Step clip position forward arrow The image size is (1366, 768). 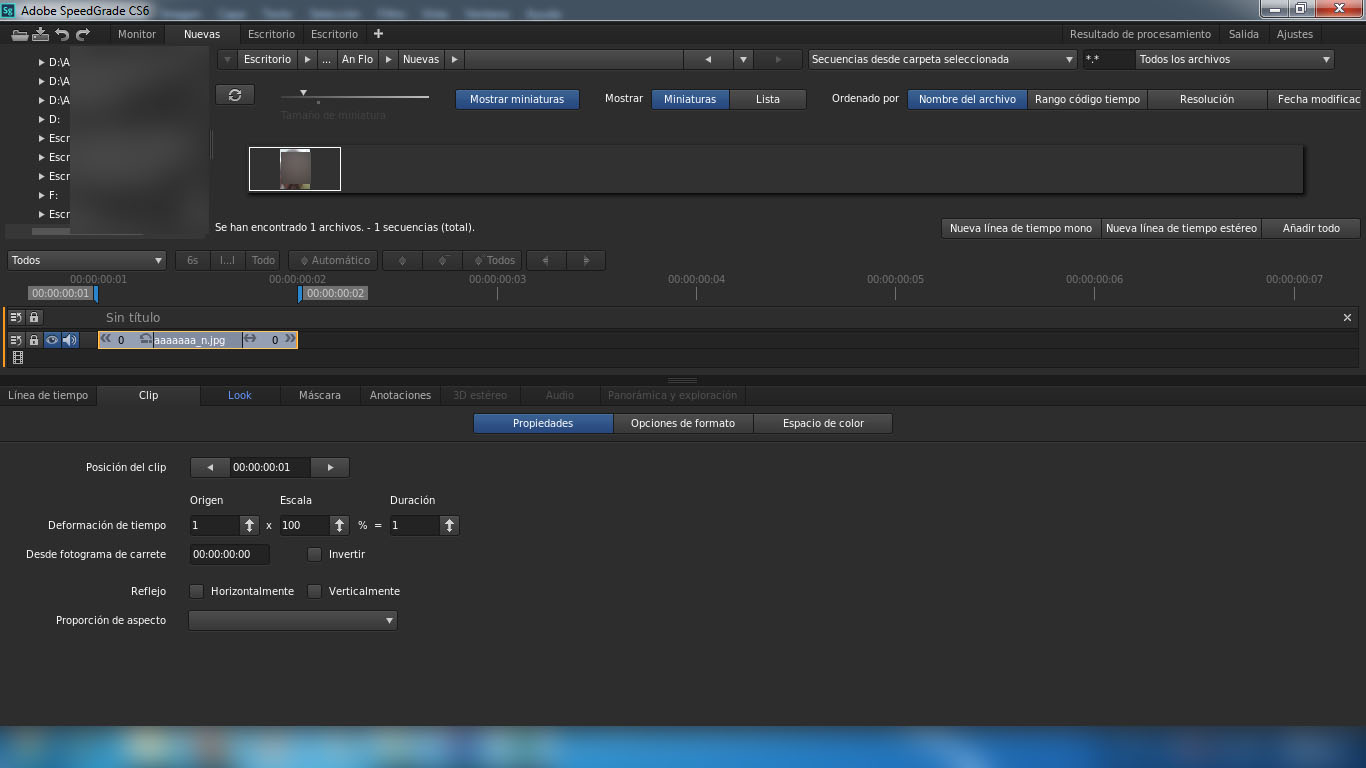(x=330, y=467)
